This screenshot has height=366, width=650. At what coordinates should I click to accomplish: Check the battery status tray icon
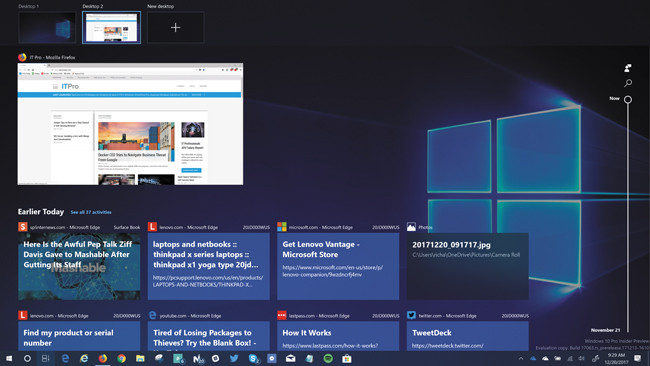pos(558,359)
